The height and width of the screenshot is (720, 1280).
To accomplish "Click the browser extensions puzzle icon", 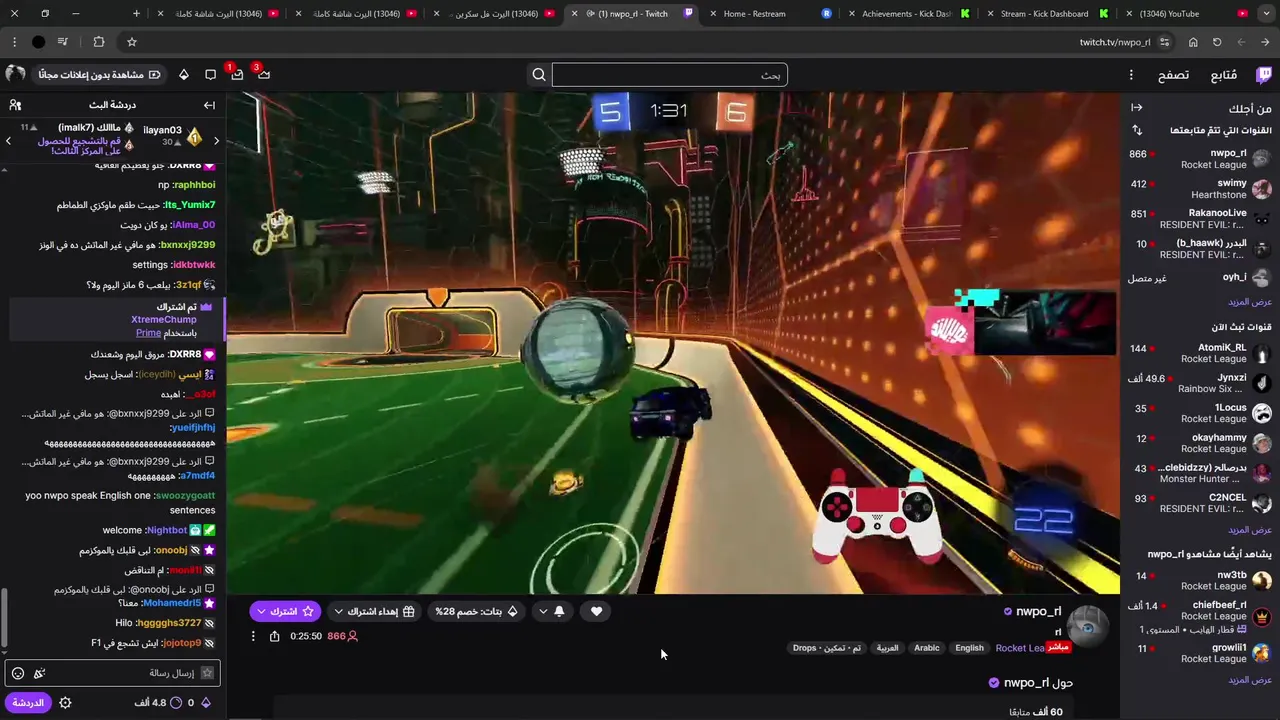I will coord(98,42).
